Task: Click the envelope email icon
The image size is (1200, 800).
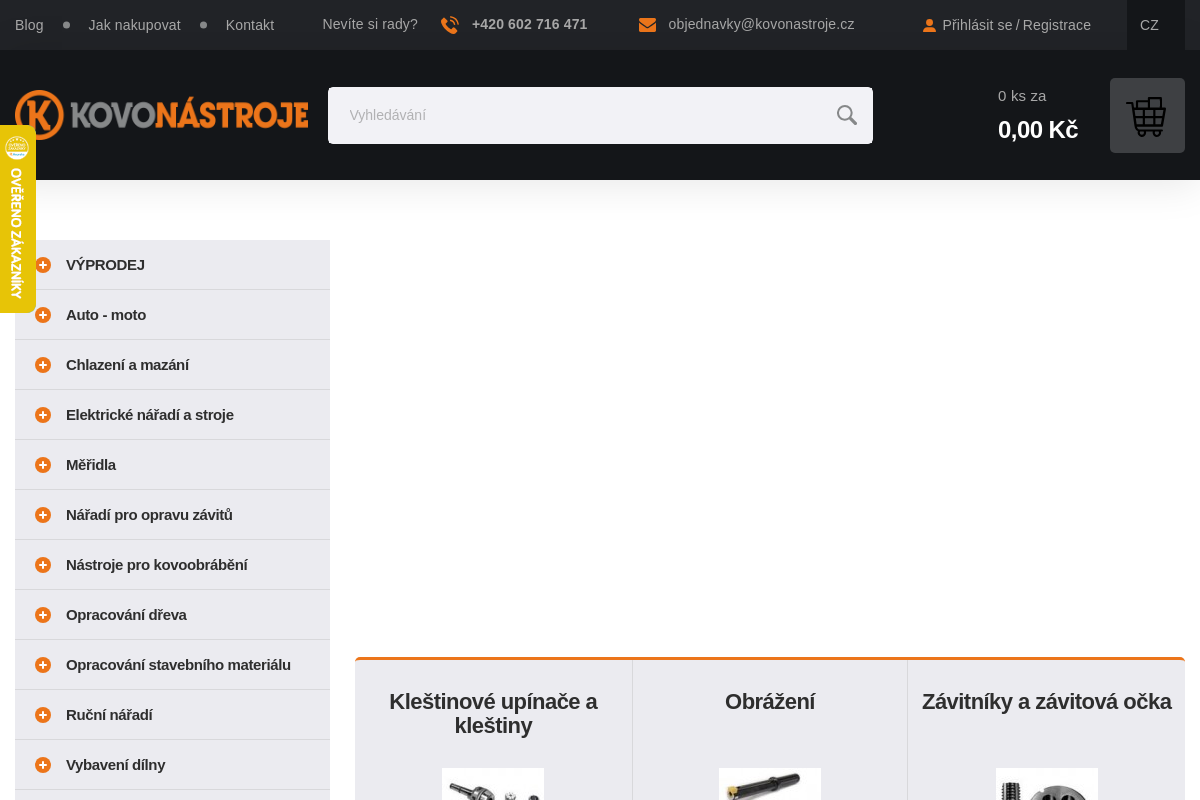Action: 647,25
